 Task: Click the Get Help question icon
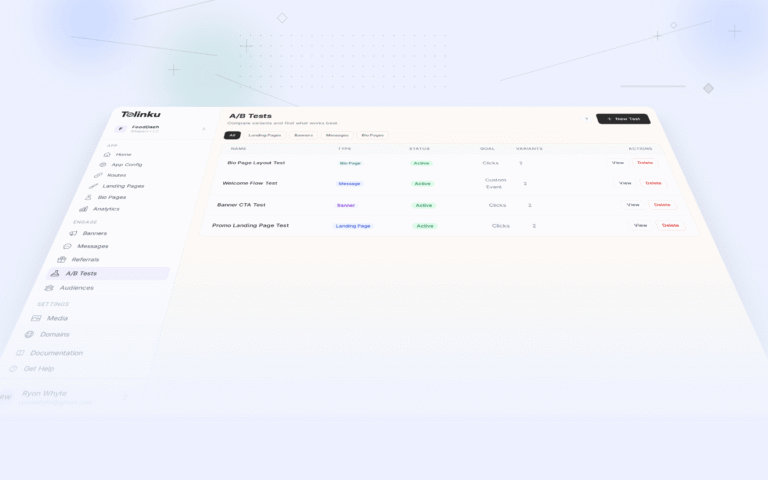point(13,369)
